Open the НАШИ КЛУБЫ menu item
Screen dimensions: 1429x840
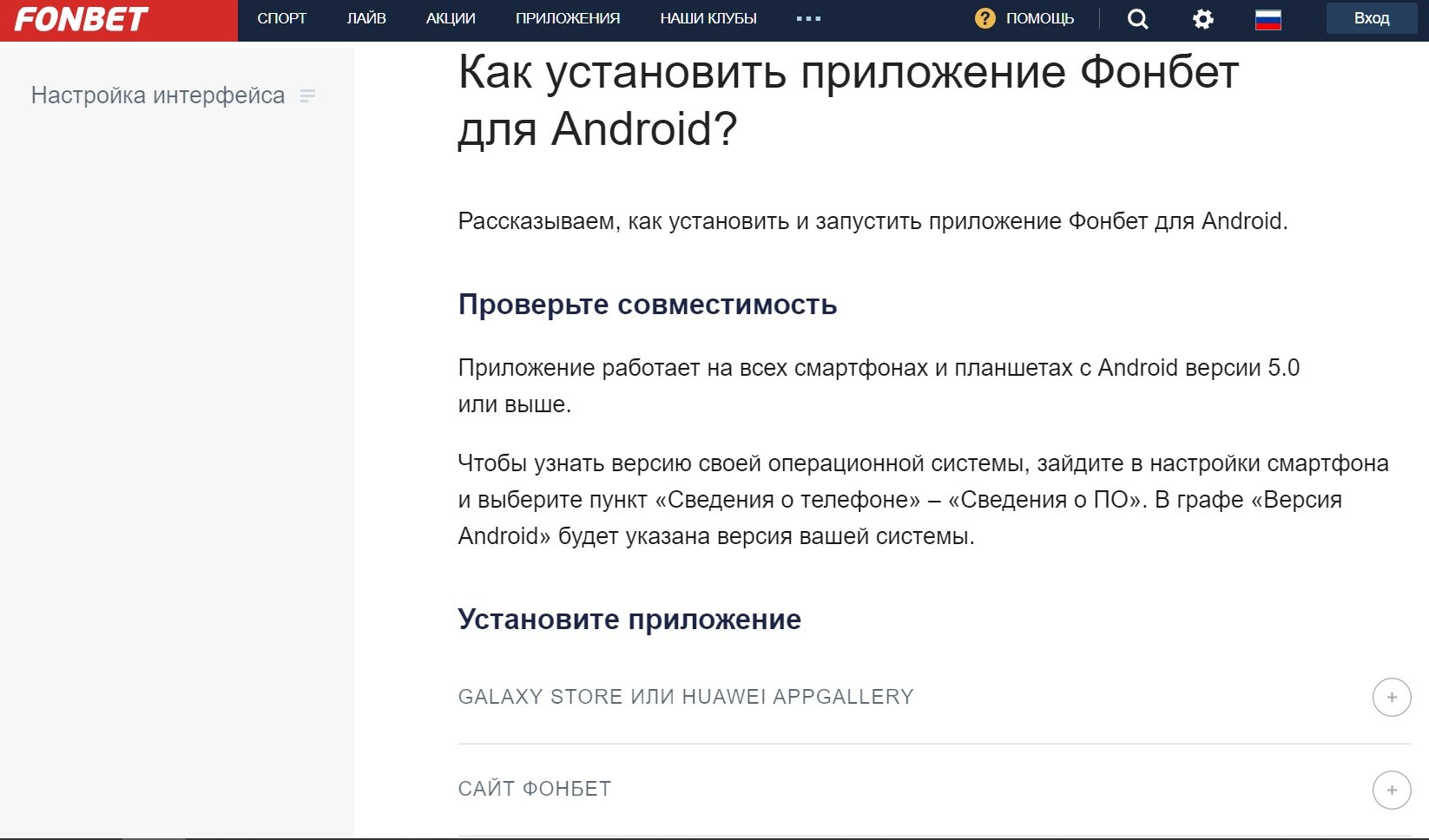[x=708, y=18]
